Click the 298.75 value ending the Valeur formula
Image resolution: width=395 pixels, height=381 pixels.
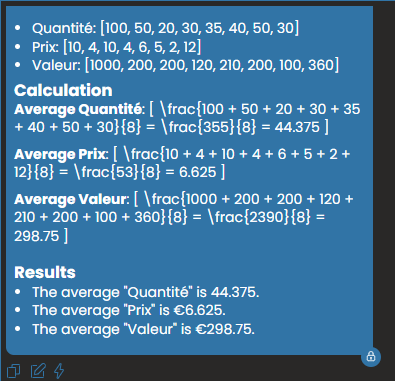[x=37, y=236]
